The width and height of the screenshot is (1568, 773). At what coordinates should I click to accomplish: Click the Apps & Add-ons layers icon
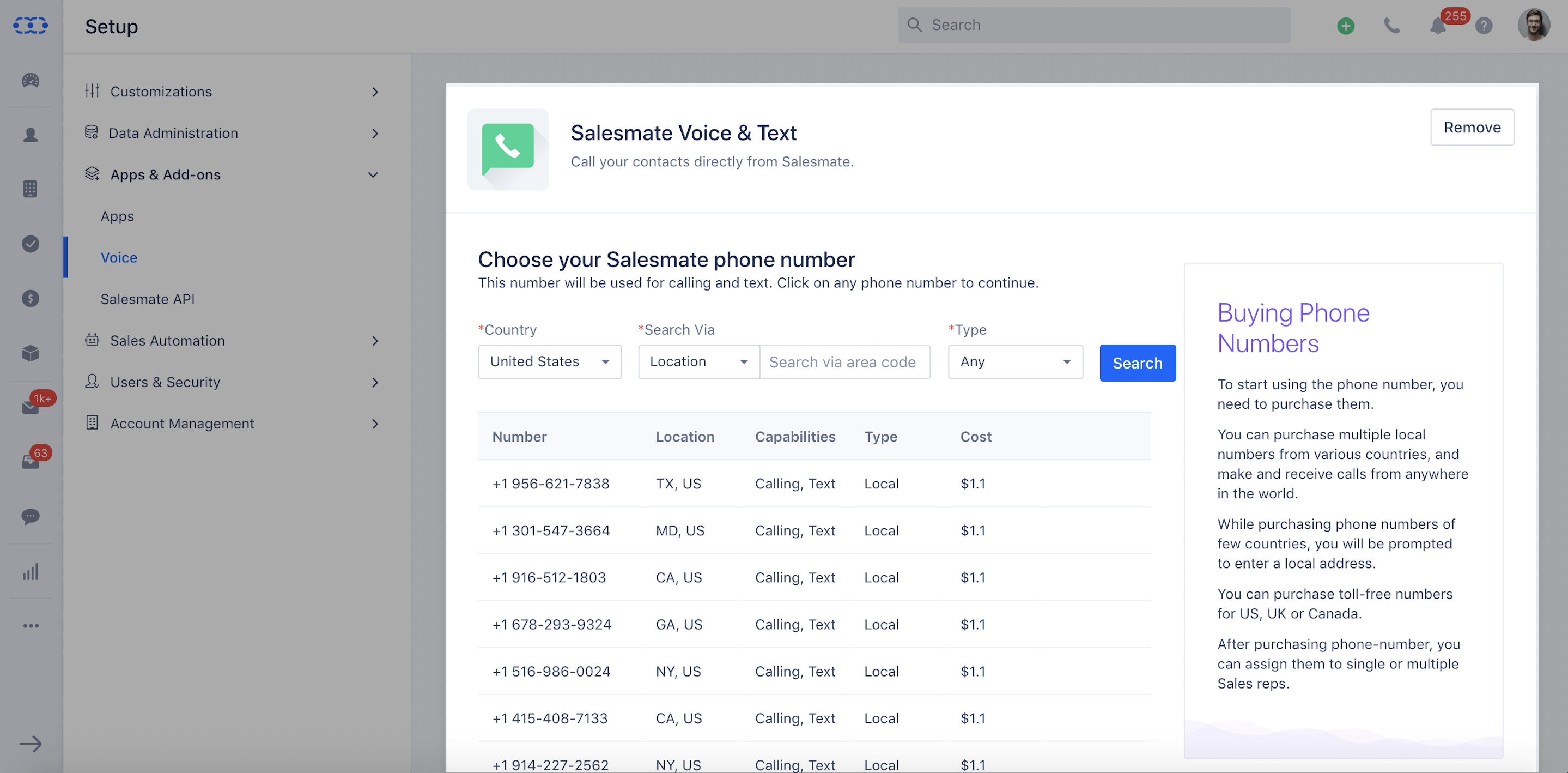click(x=92, y=173)
